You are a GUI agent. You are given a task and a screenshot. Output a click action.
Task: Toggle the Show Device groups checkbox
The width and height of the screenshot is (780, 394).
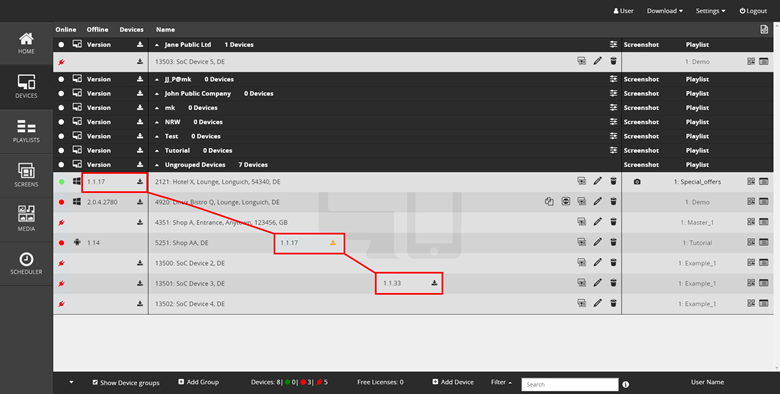click(95, 382)
